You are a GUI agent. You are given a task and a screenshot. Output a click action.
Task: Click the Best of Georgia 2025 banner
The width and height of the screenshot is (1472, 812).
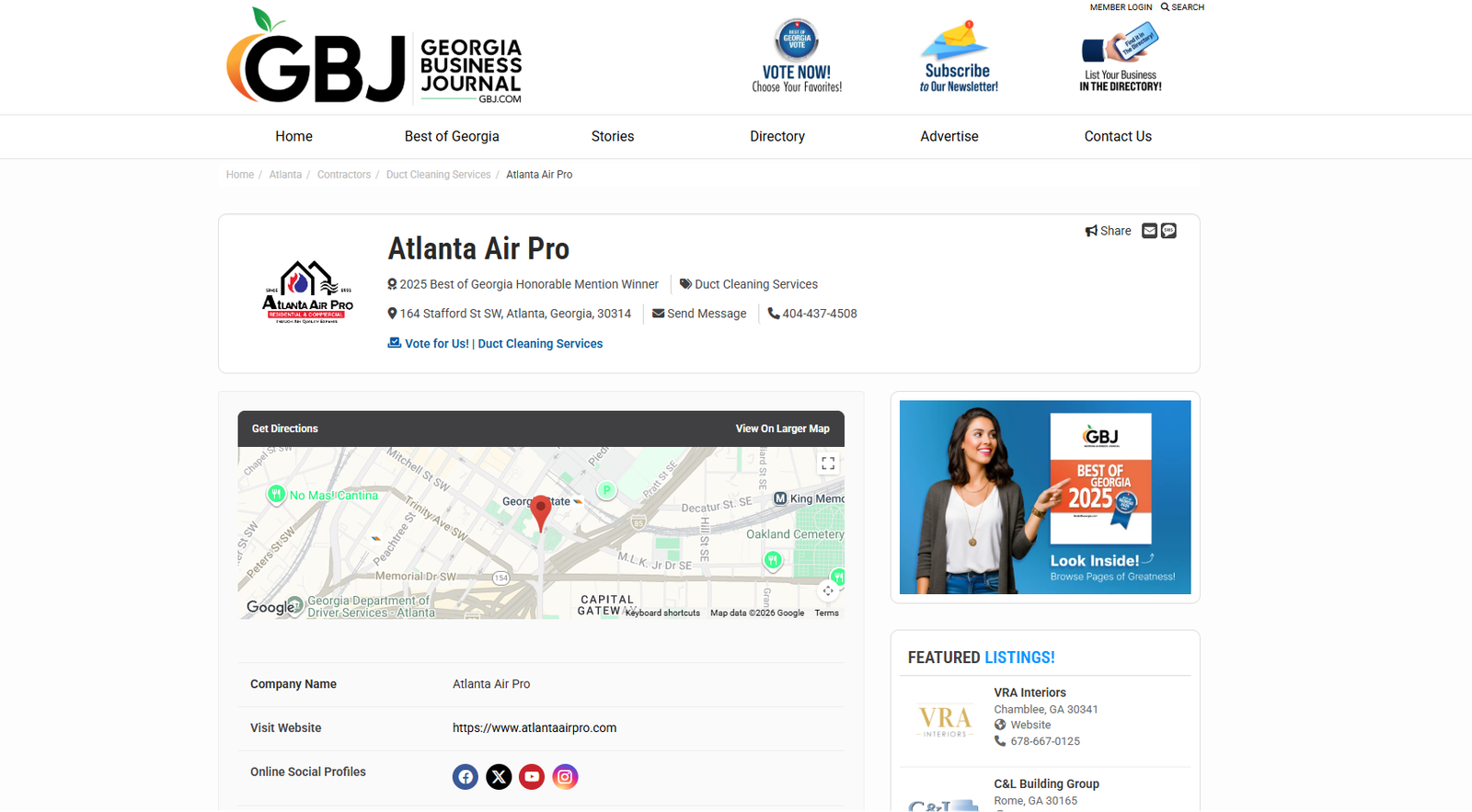coord(1045,497)
